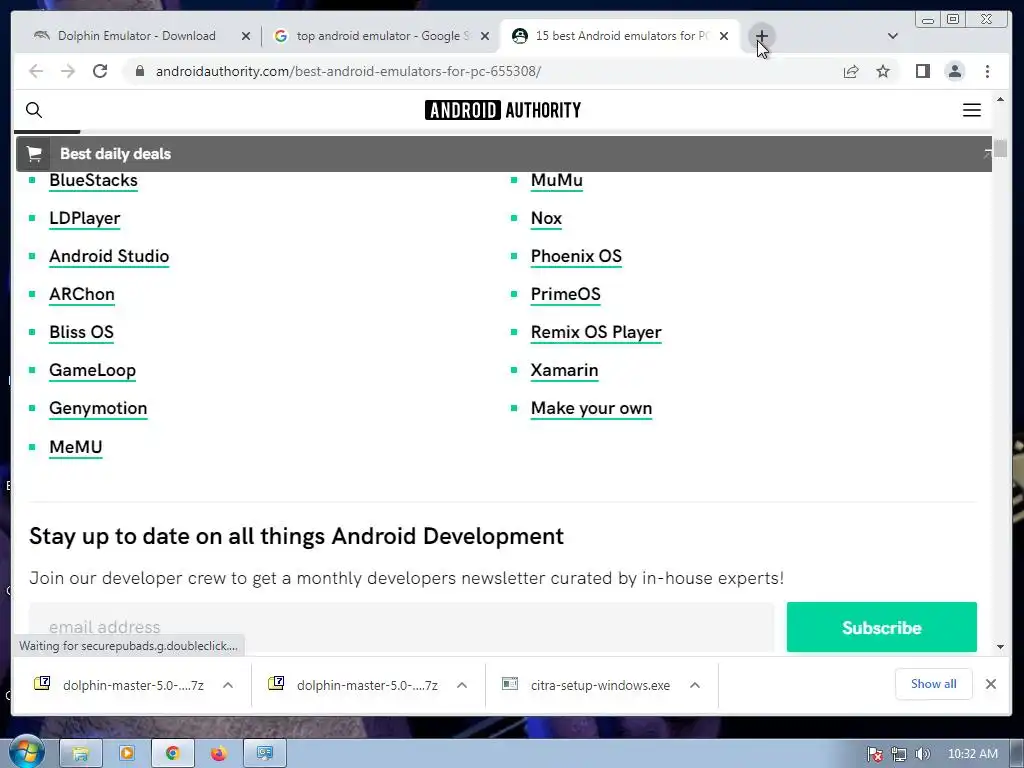This screenshot has width=1024, height=768.
Task: Click the 10:32 AM clock
Action: (972, 754)
